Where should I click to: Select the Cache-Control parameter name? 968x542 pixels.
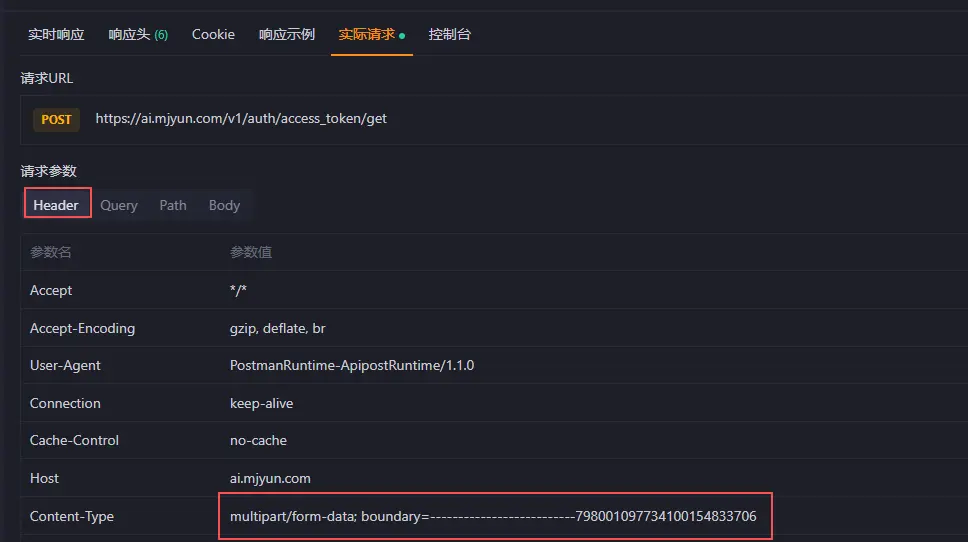74,440
